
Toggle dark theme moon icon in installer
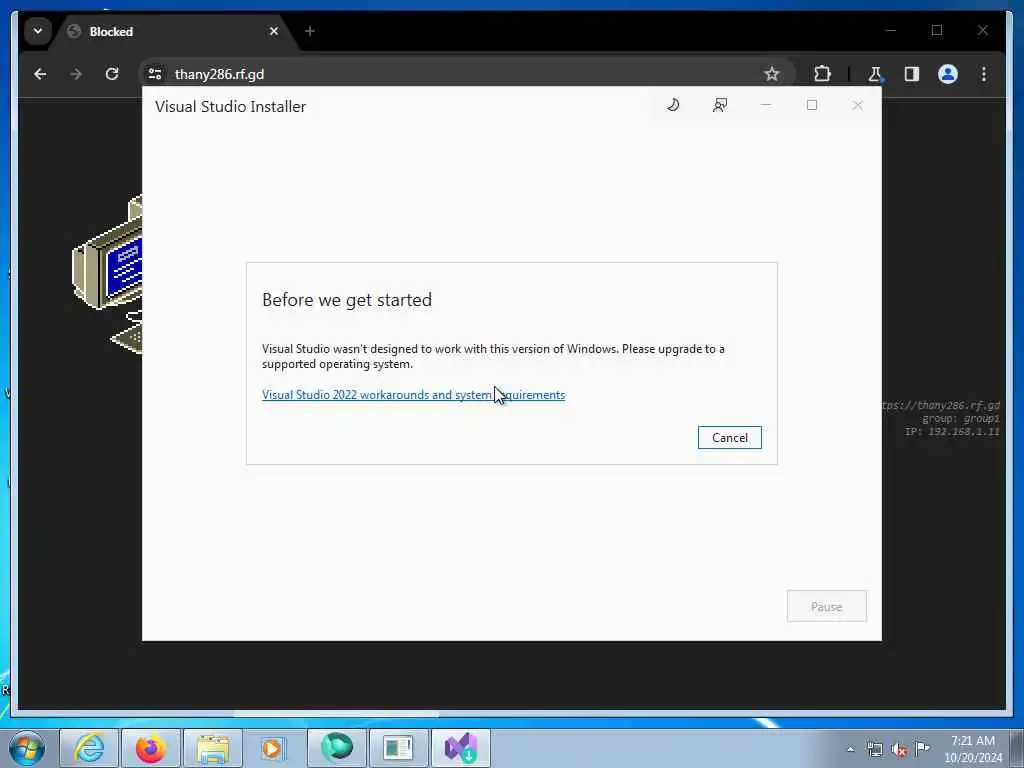click(x=673, y=105)
